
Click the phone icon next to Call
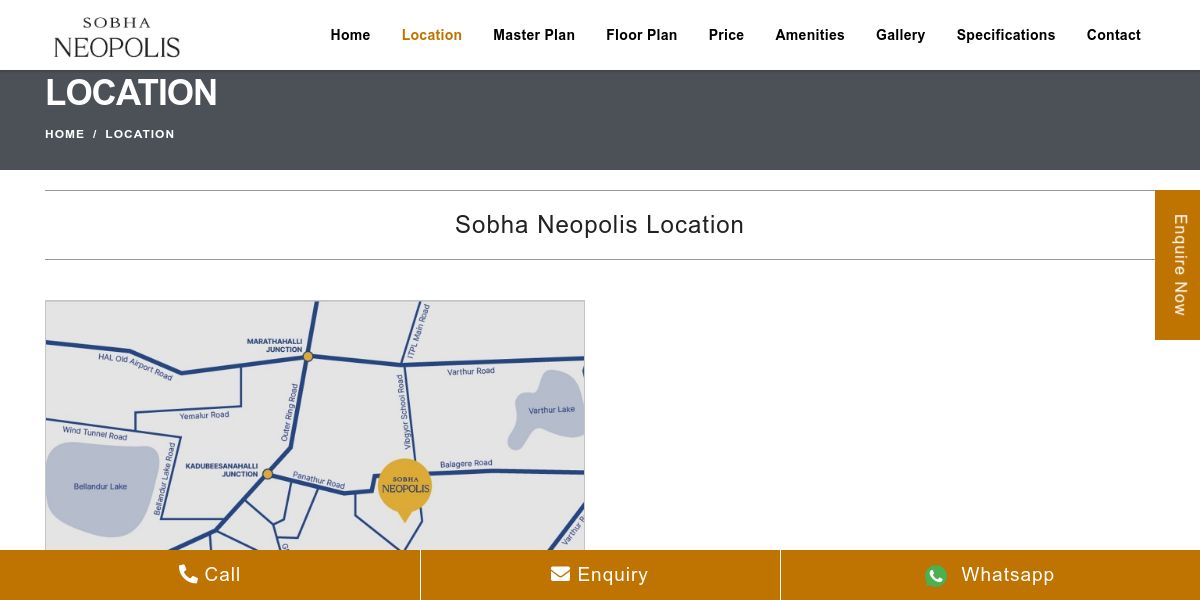tap(188, 574)
